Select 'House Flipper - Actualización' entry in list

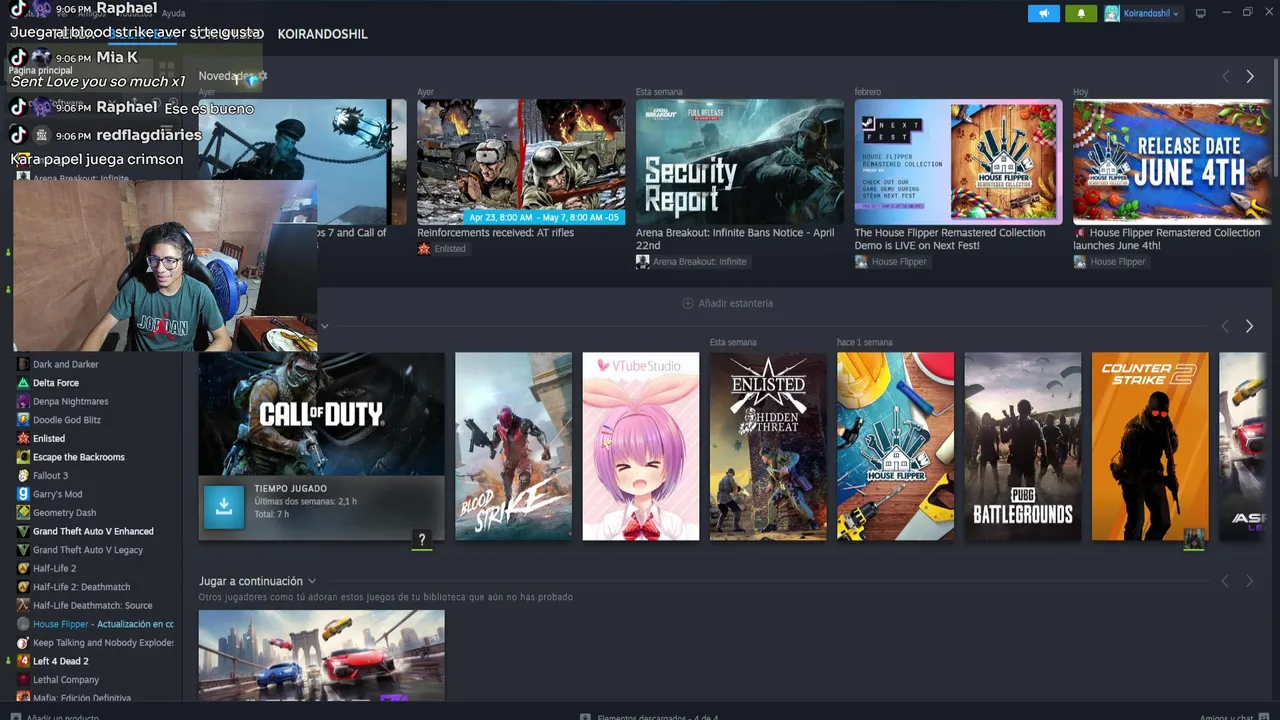[103, 624]
